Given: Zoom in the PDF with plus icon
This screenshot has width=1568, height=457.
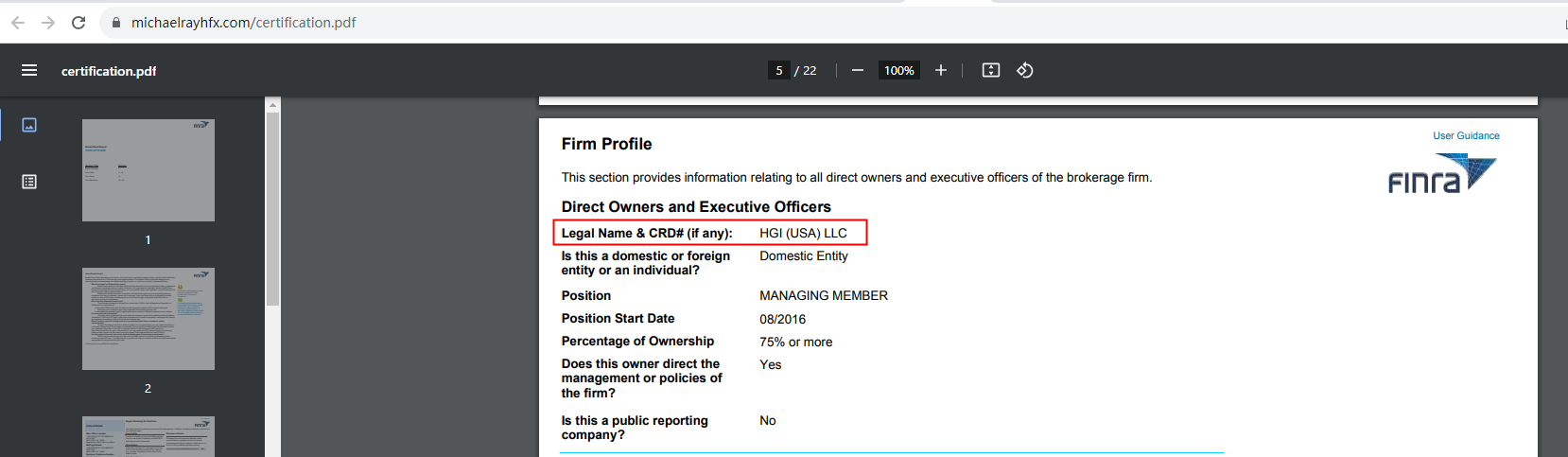Looking at the screenshot, I should pos(941,71).
